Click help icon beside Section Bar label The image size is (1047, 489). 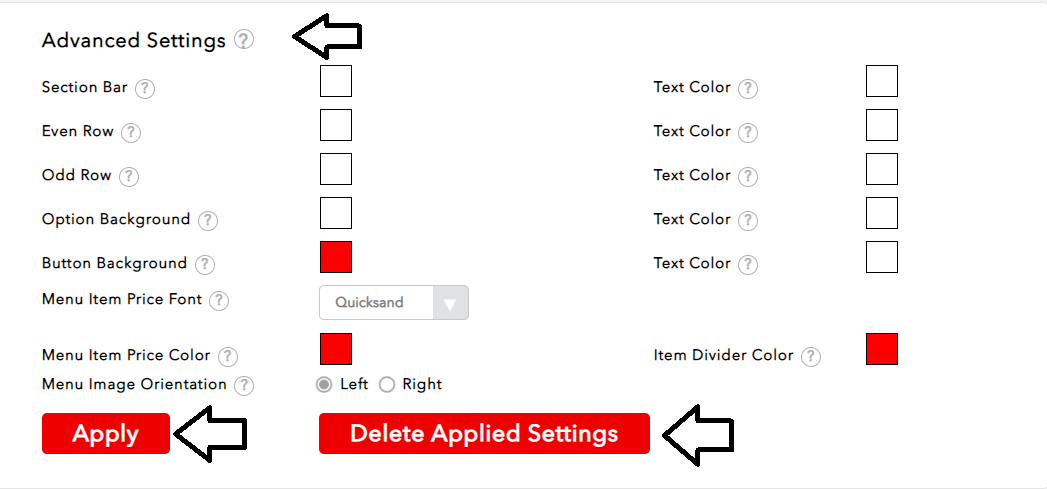tap(145, 88)
